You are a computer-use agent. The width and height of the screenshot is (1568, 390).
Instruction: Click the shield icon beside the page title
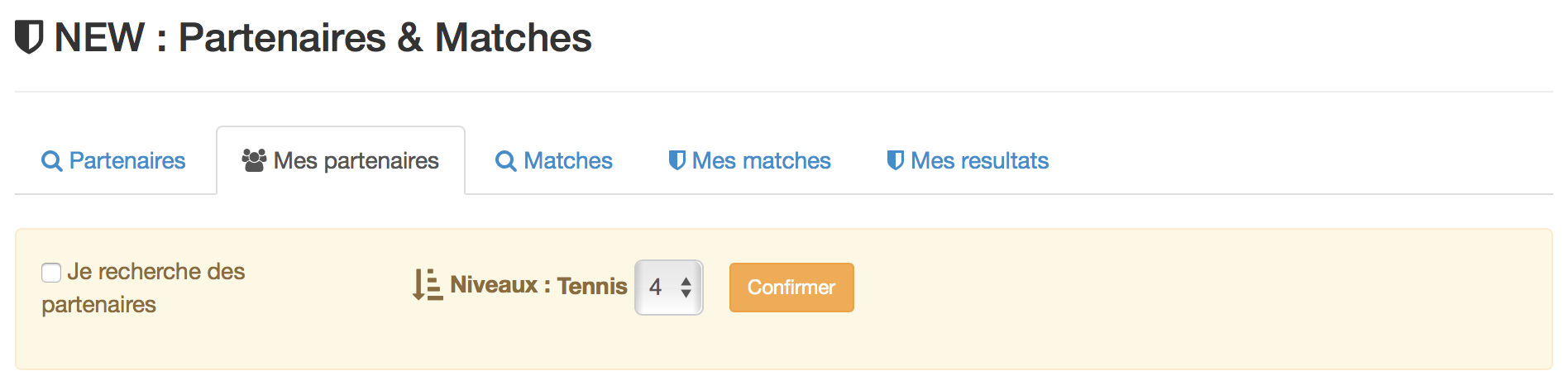pyautogui.click(x=29, y=38)
